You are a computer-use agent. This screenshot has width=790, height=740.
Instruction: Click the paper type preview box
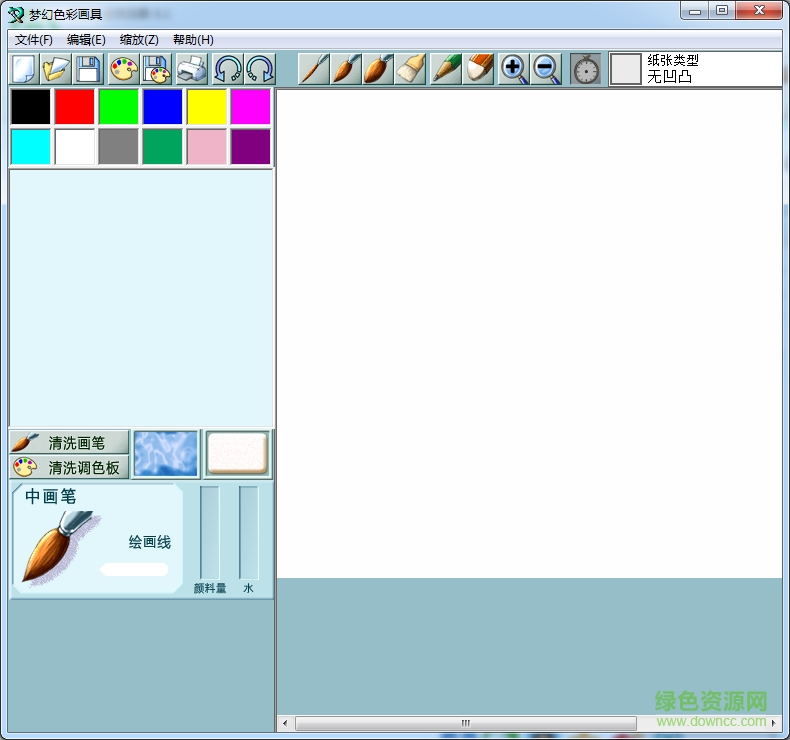pyautogui.click(x=626, y=69)
